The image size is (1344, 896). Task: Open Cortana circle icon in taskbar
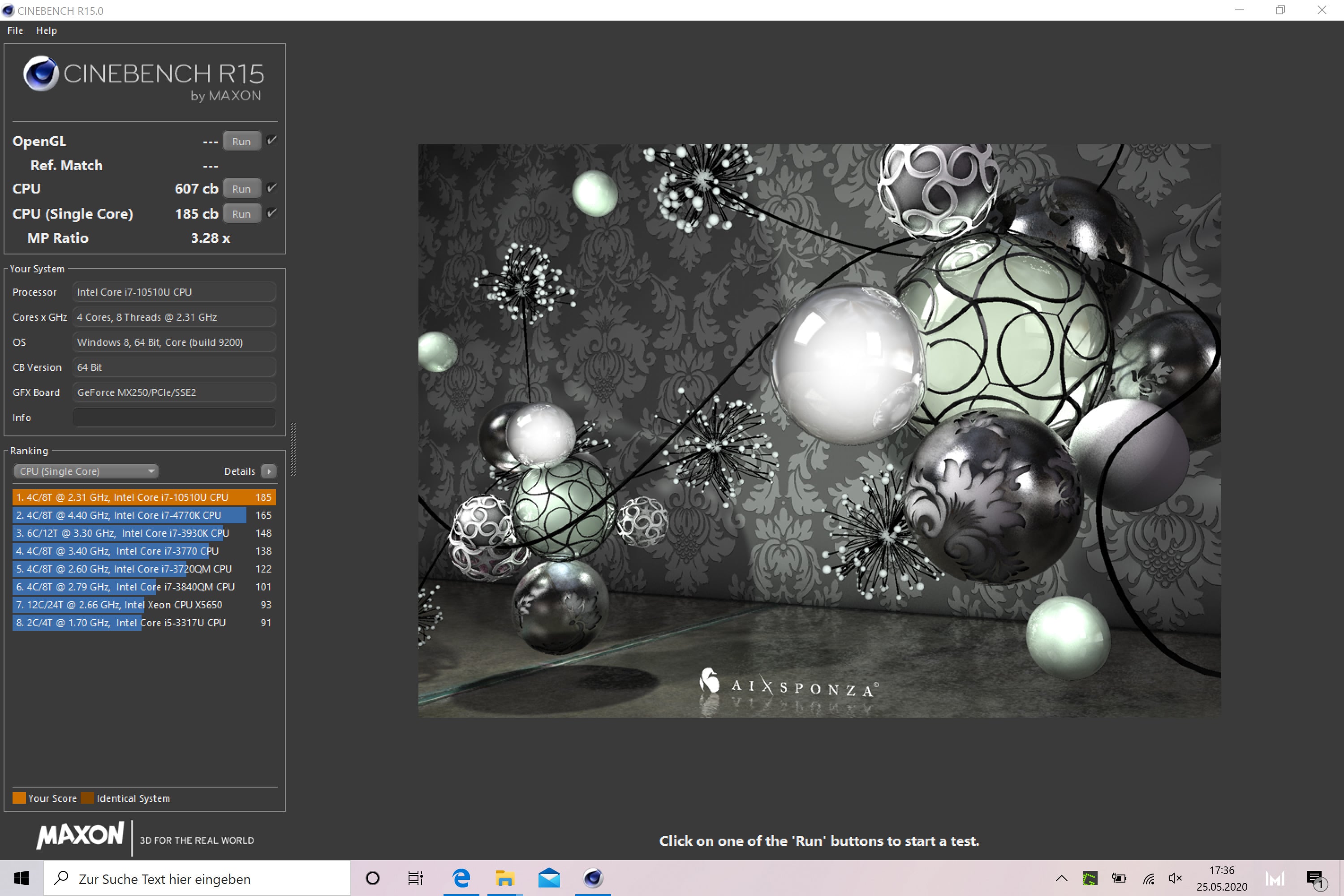pos(373,878)
